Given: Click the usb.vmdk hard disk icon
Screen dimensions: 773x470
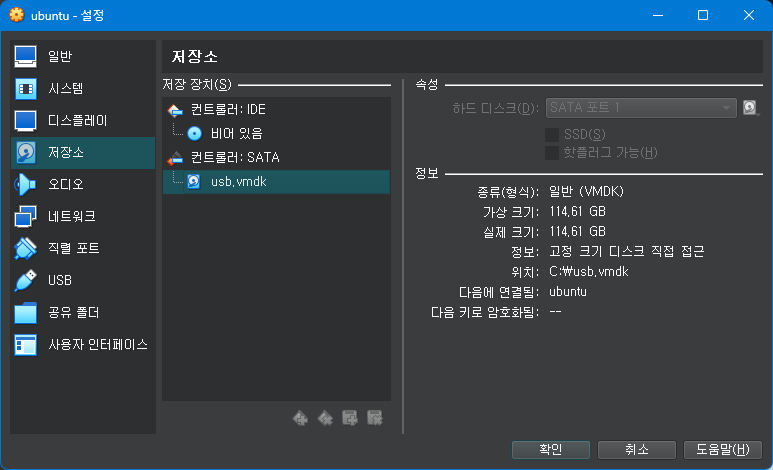Looking at the screenshot, I should click(x=194, y=181).
